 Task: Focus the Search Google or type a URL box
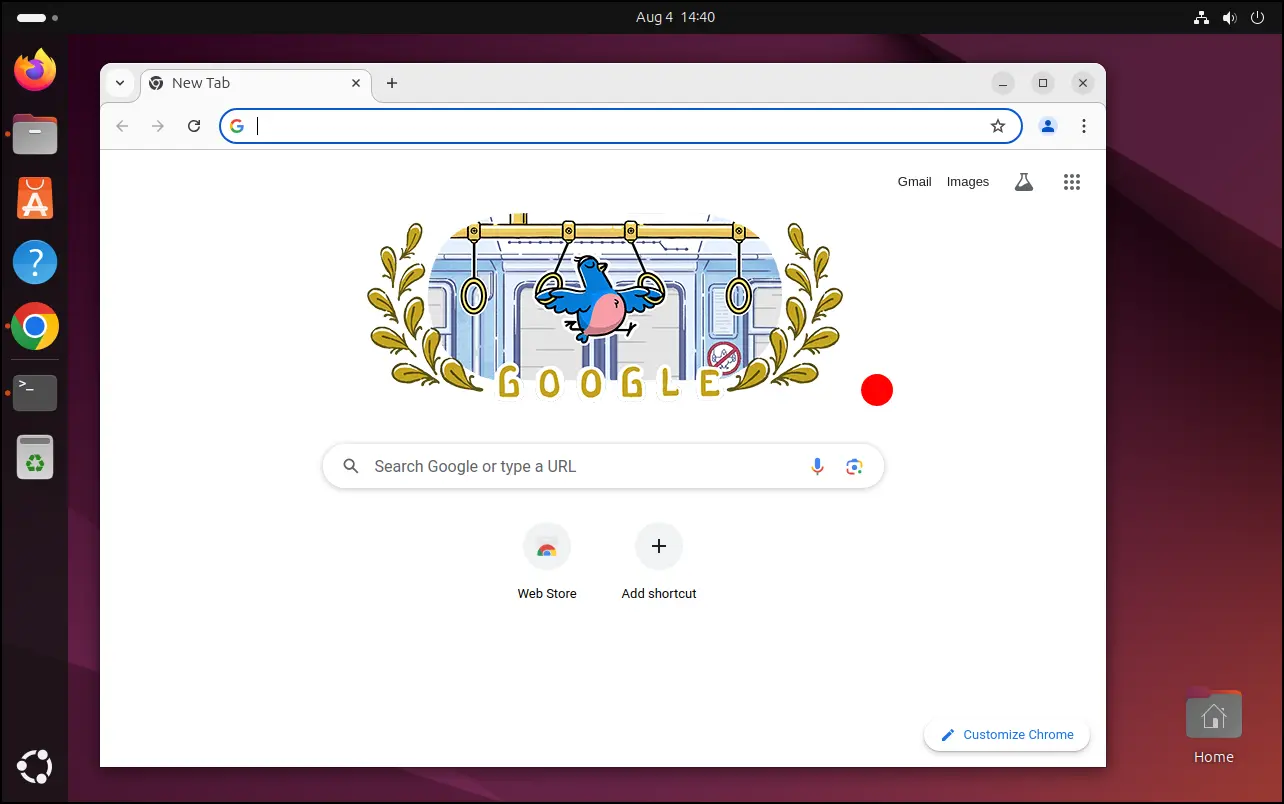point(603,466)
